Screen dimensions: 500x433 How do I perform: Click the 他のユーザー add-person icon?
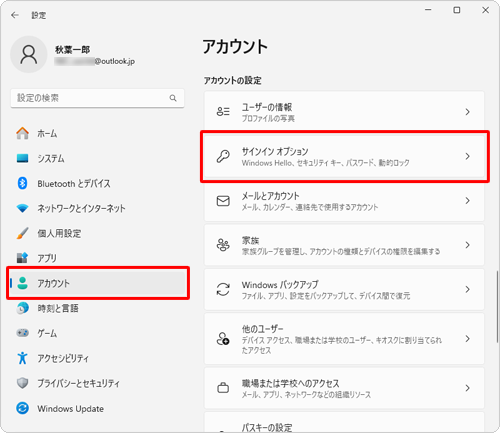223,338
